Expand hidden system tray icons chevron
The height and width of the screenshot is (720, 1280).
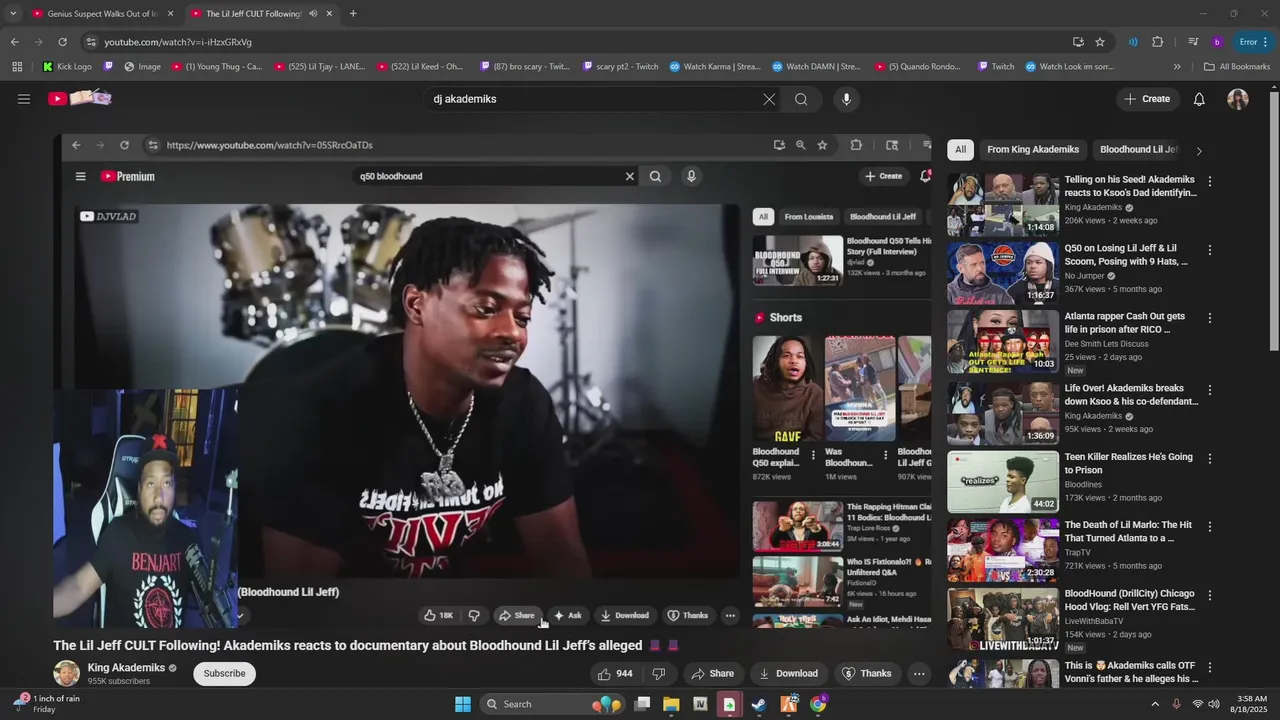1155,704
